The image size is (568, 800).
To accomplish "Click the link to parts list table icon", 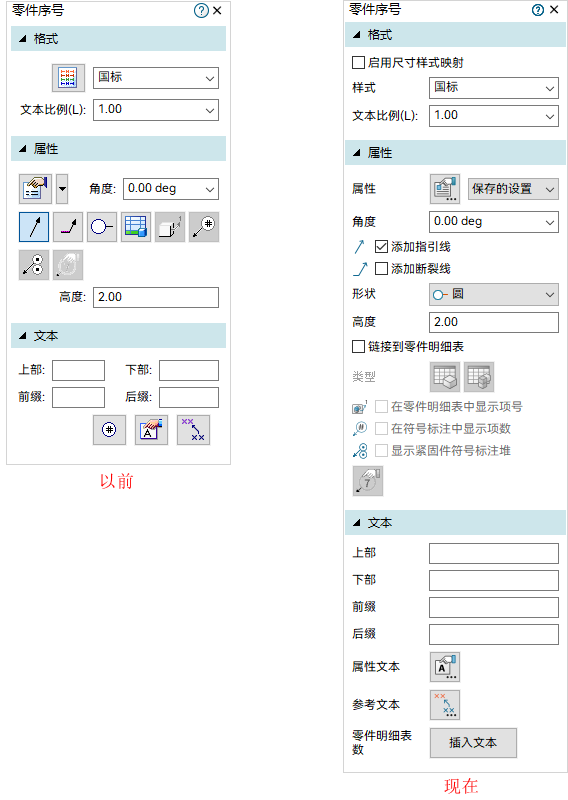I will pos(136,227).
